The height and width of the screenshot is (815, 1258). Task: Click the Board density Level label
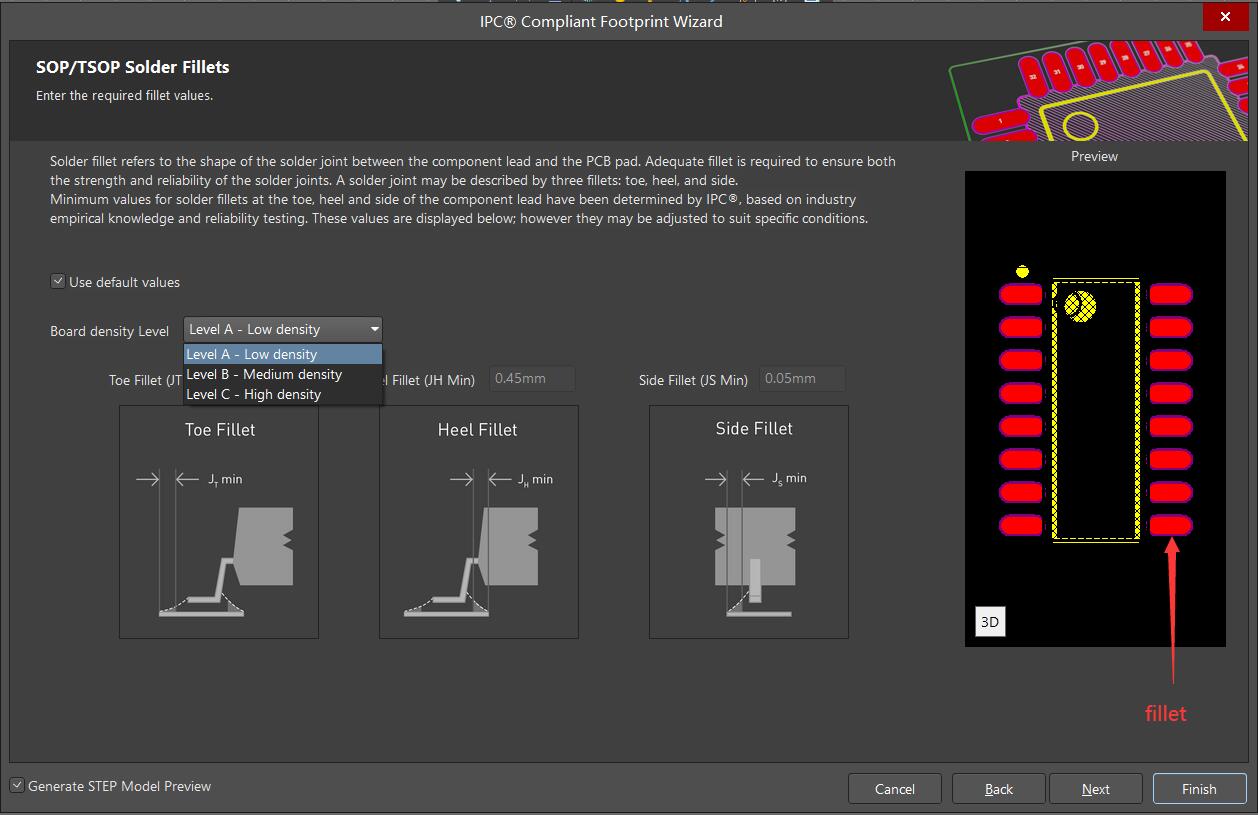point(110,331)
